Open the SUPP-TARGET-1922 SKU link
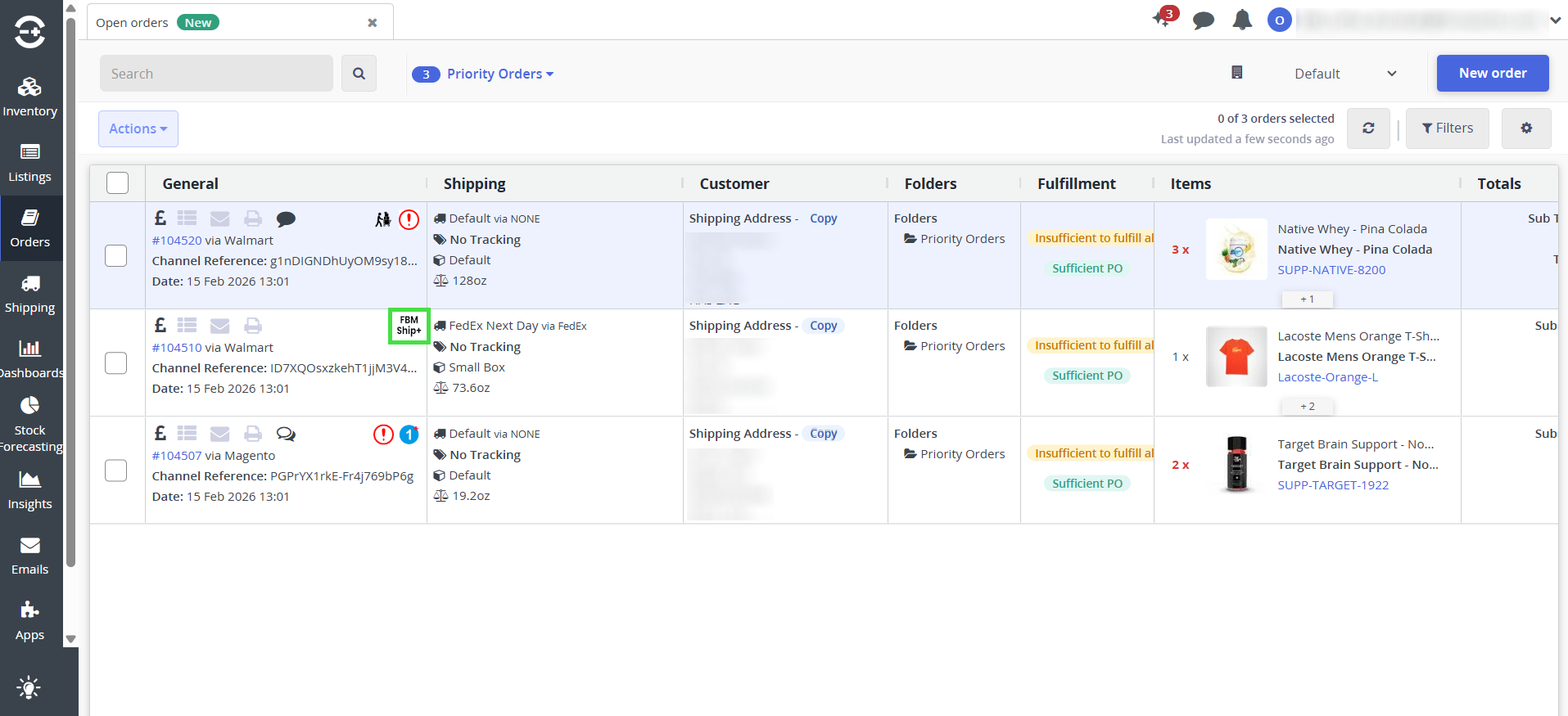 pyautogui.click(x=1333, y=485)
